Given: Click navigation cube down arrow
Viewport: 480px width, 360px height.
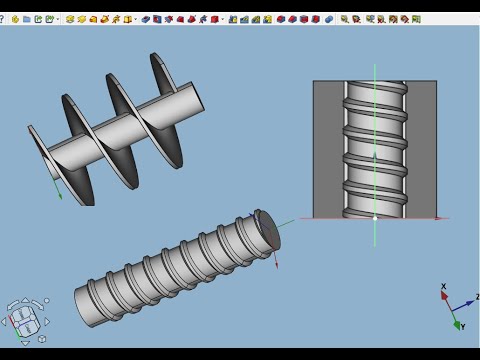Looking at the screenshot, I should point(25,343).
